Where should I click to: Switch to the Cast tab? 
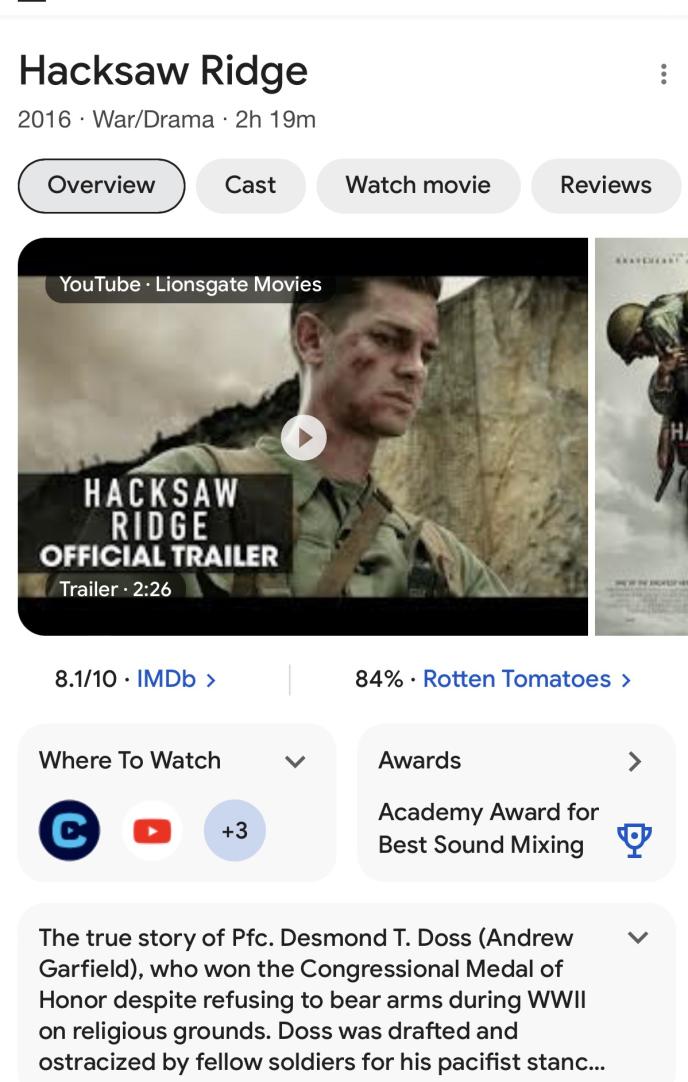pos(250,186)
